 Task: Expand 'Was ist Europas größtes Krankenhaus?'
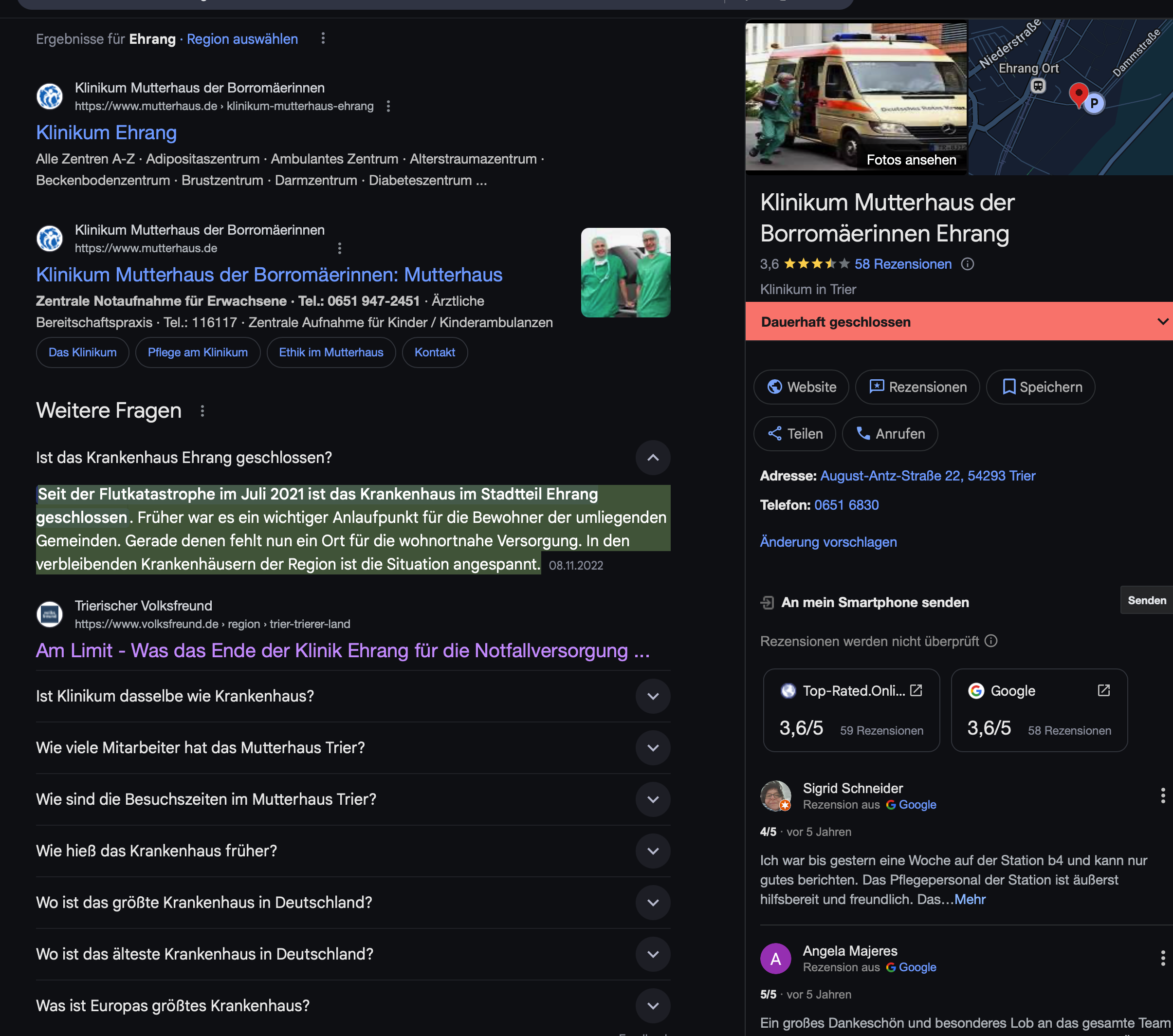pos(653,1006)
